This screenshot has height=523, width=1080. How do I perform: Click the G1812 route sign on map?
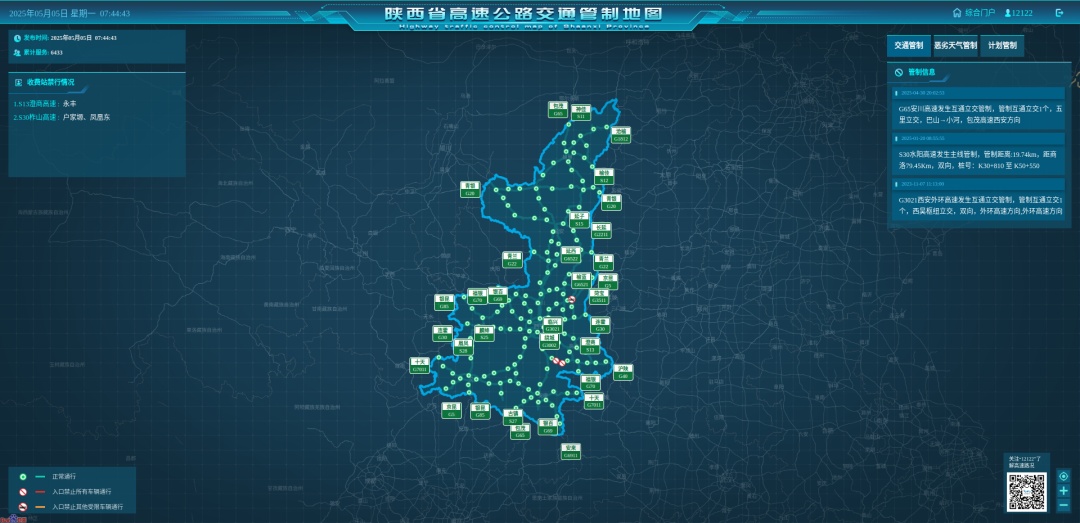pos(621,135)
